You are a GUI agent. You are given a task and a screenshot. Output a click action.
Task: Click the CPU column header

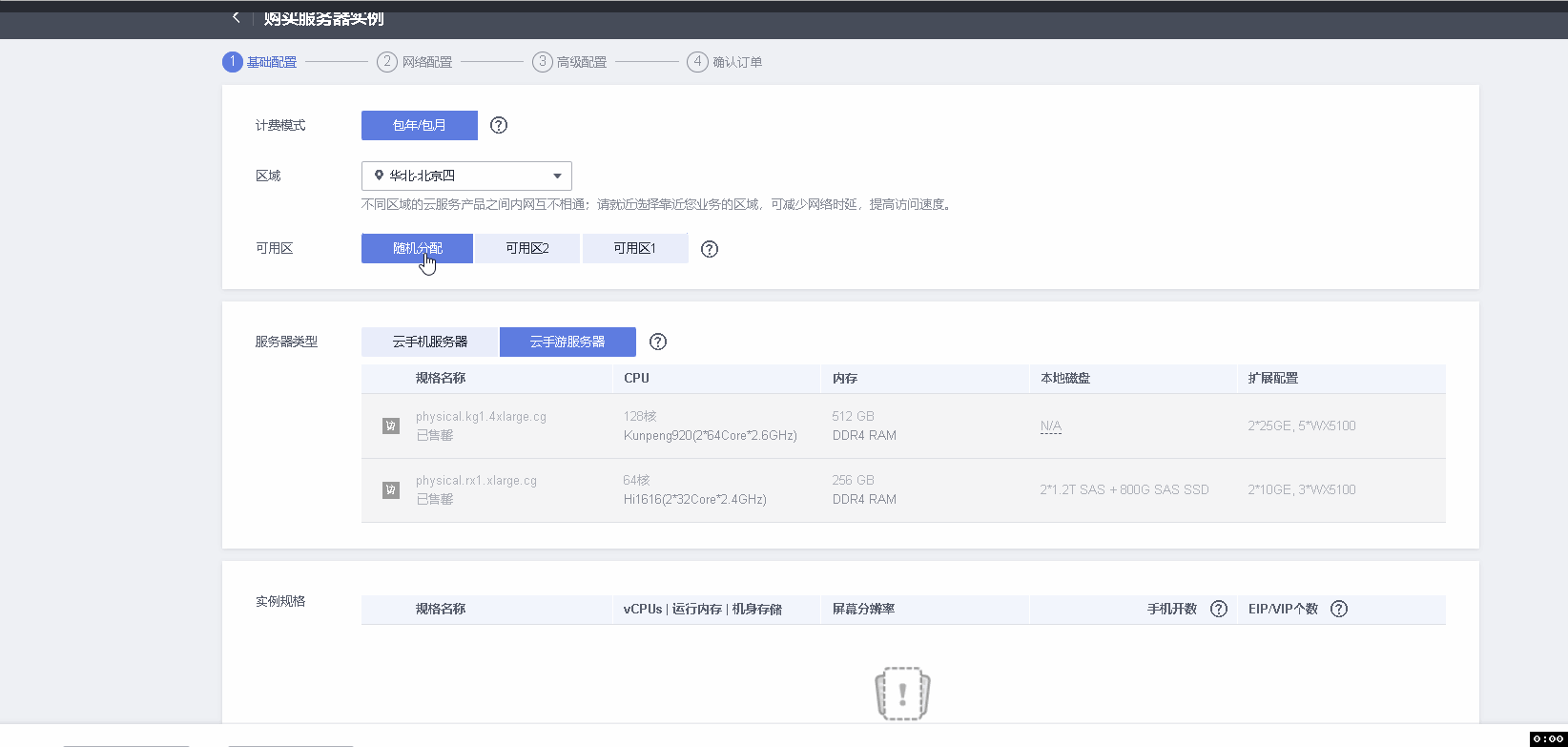tap(636, 378)
